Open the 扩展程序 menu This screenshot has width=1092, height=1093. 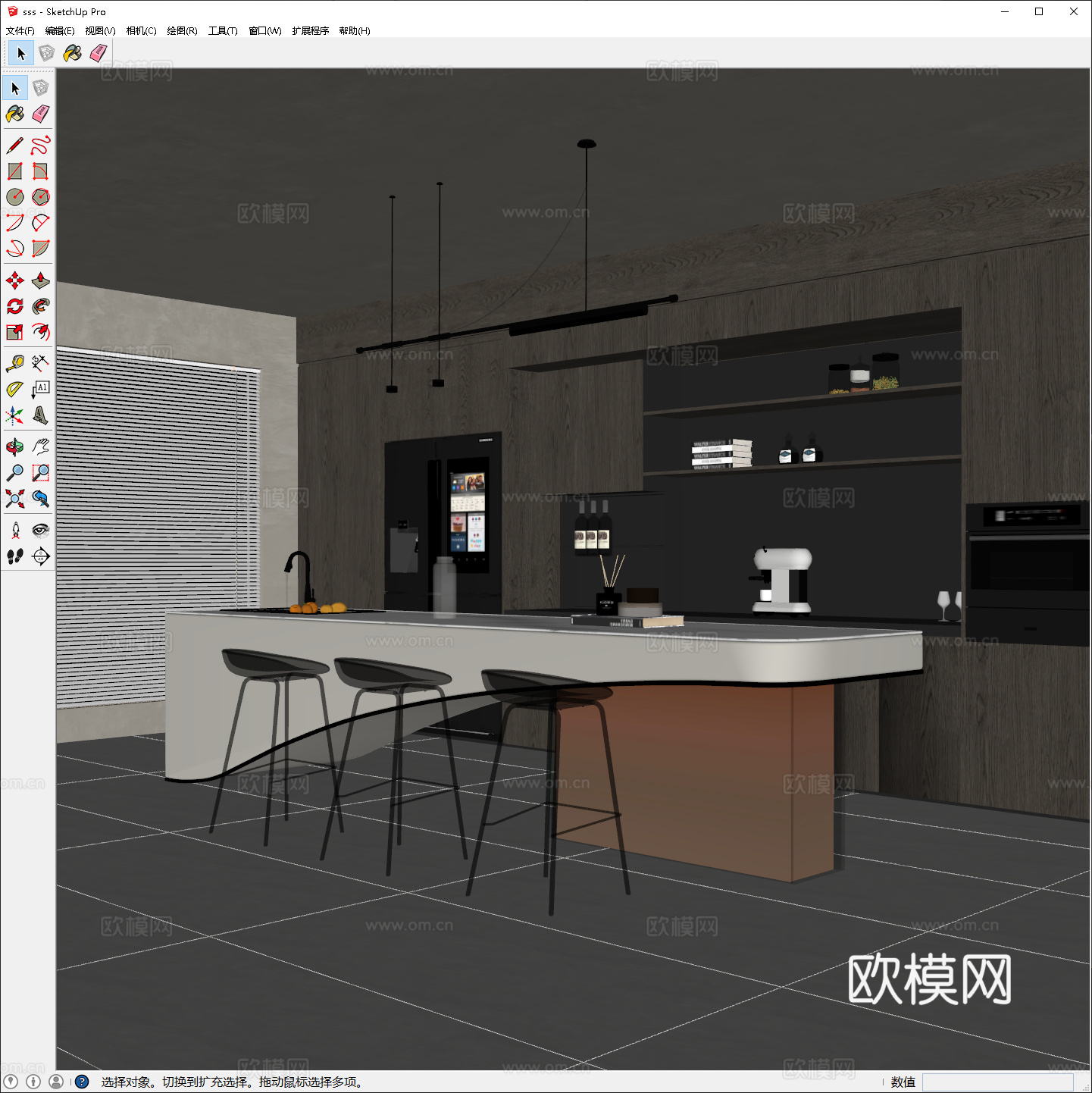pos(311,31)
